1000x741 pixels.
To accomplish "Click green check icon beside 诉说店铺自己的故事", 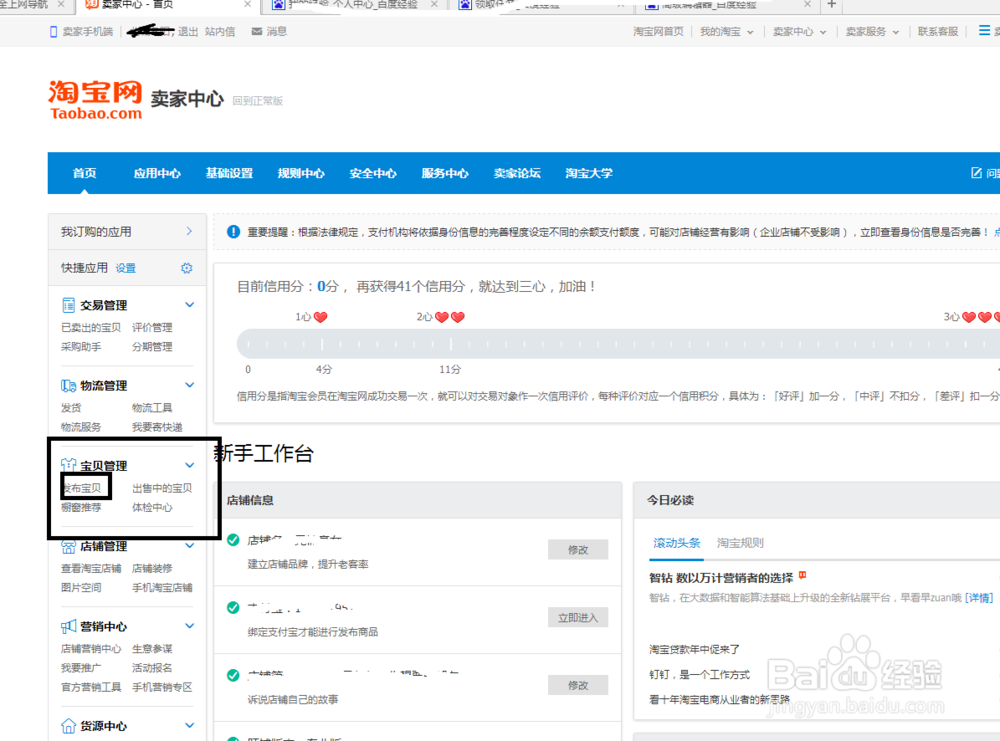I will (233, 675).
